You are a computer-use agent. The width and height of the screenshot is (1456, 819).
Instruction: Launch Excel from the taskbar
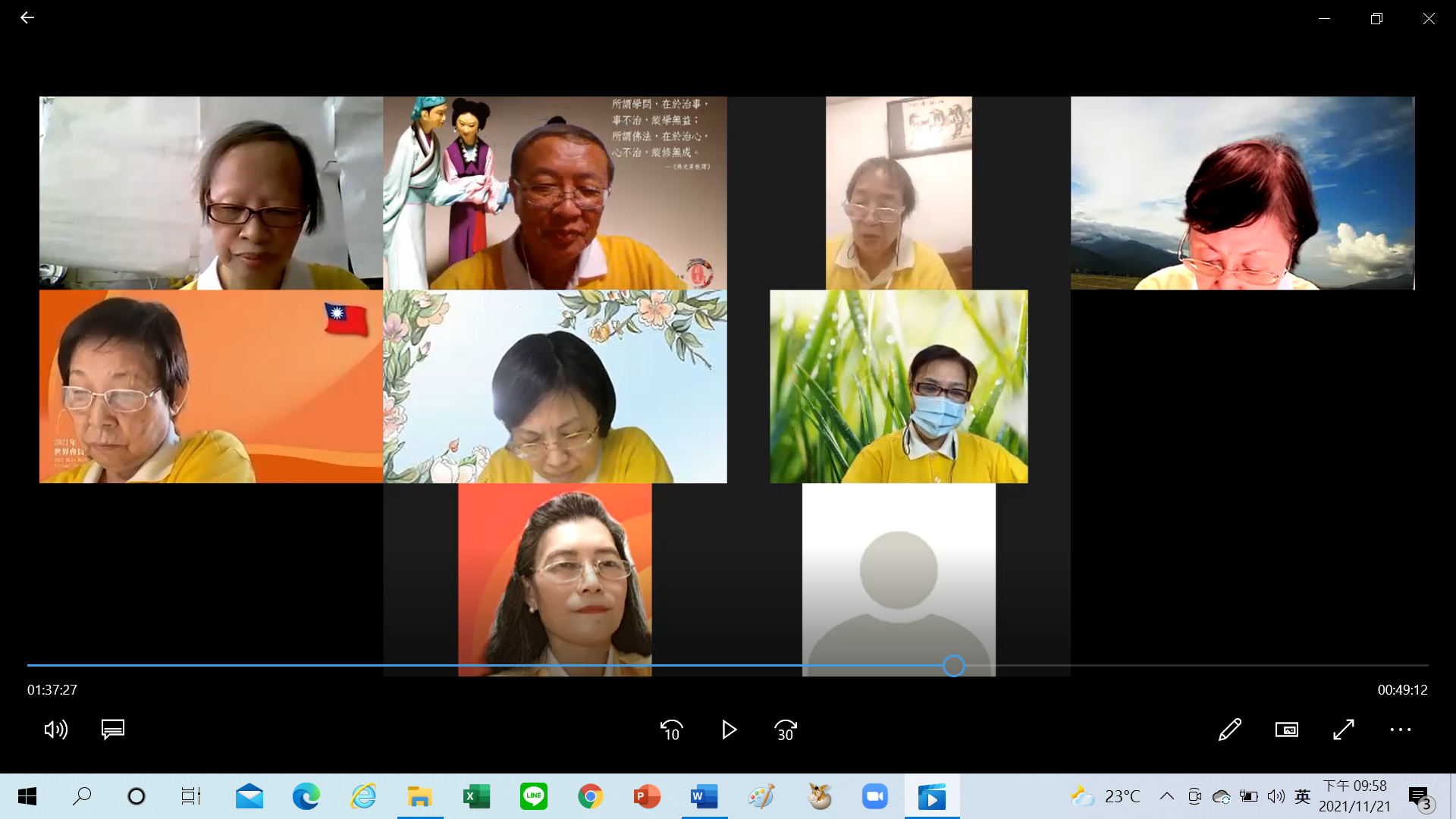(x=476, y=796)
